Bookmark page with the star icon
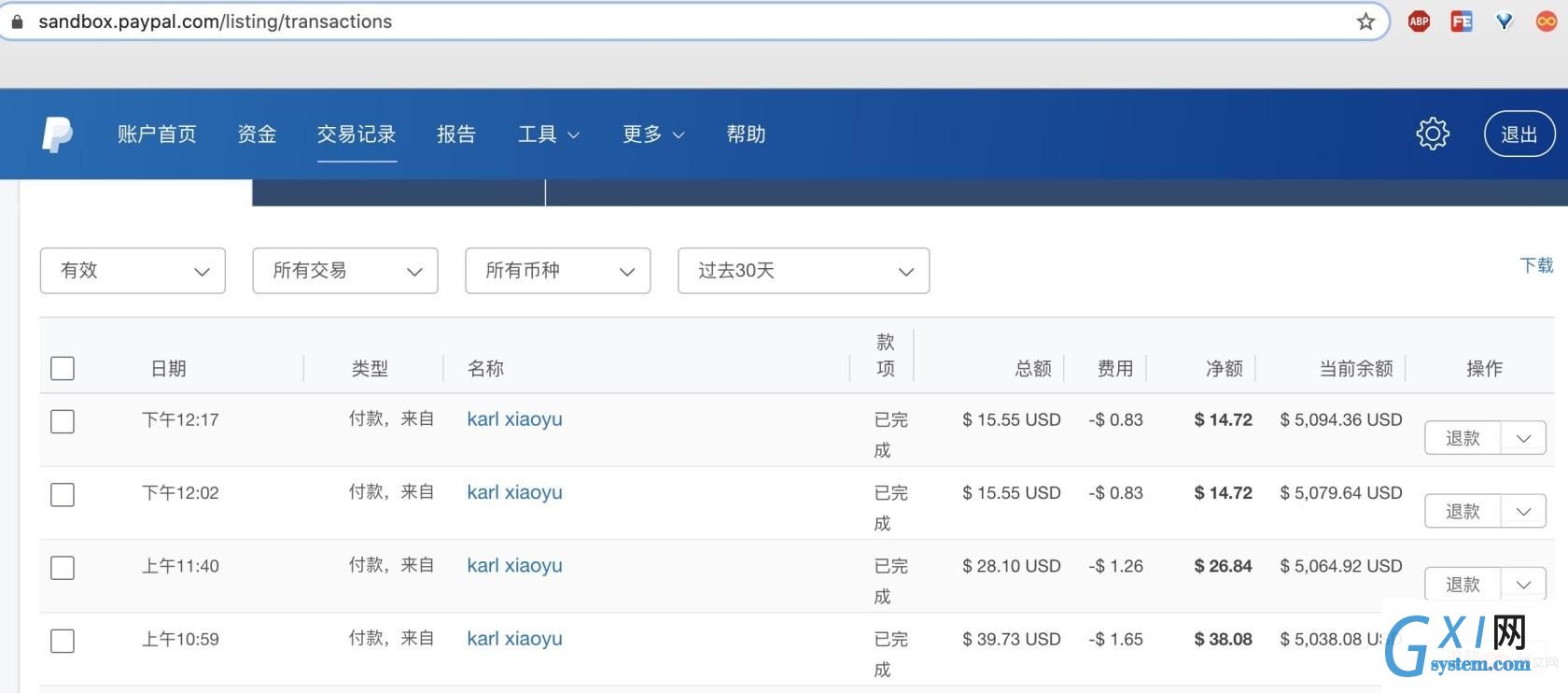1568x693 pixels. click(1365, 21)
